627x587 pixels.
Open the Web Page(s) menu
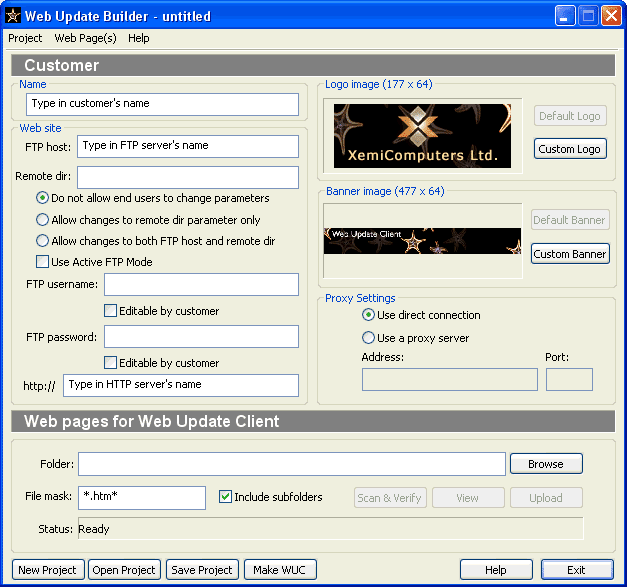point(85,38)
